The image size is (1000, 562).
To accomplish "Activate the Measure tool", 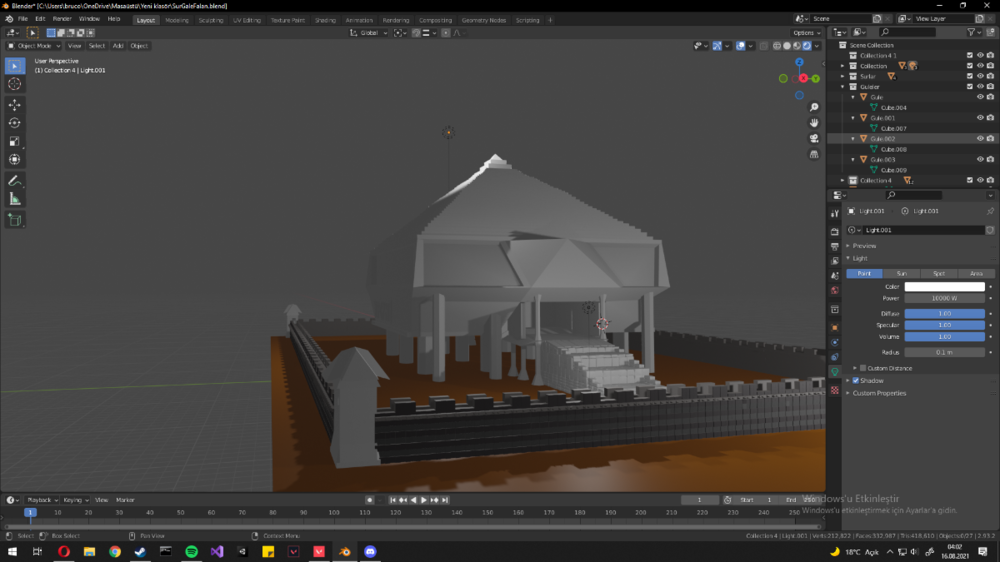I will 15,199.
